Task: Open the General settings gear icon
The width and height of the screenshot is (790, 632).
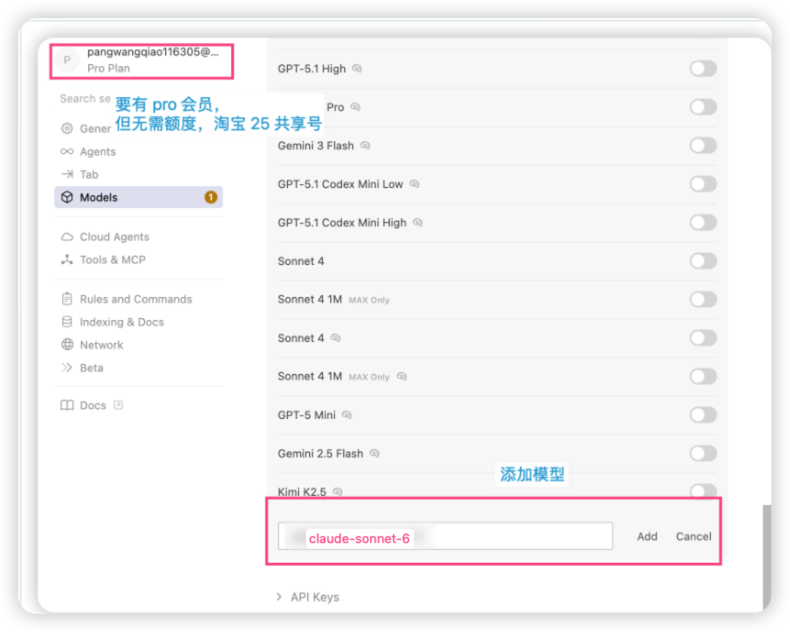Action: coord(67,128)
